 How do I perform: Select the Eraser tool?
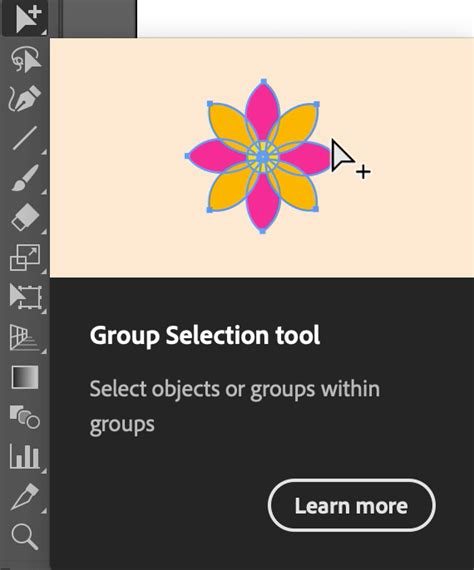pyautogui.click(x=25, y=217)
